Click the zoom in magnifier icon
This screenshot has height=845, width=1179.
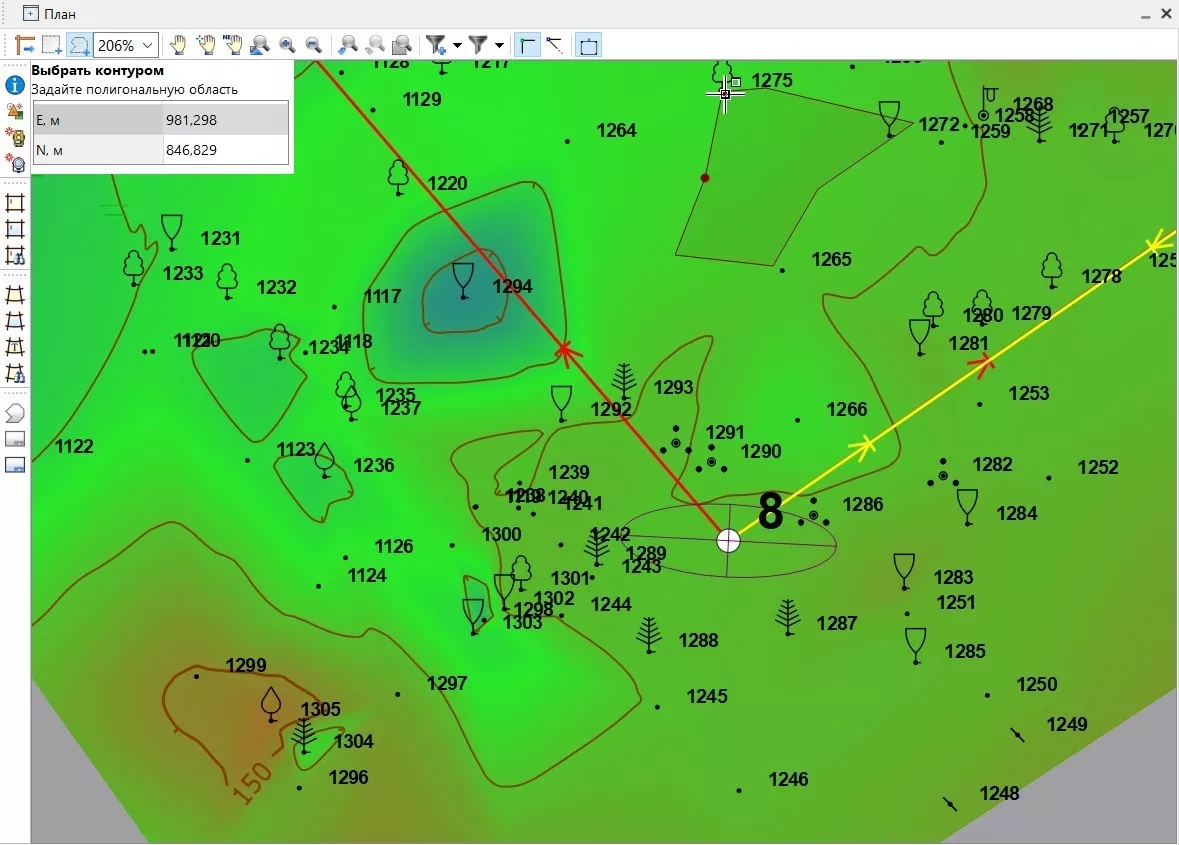click(x=287, y=45)
